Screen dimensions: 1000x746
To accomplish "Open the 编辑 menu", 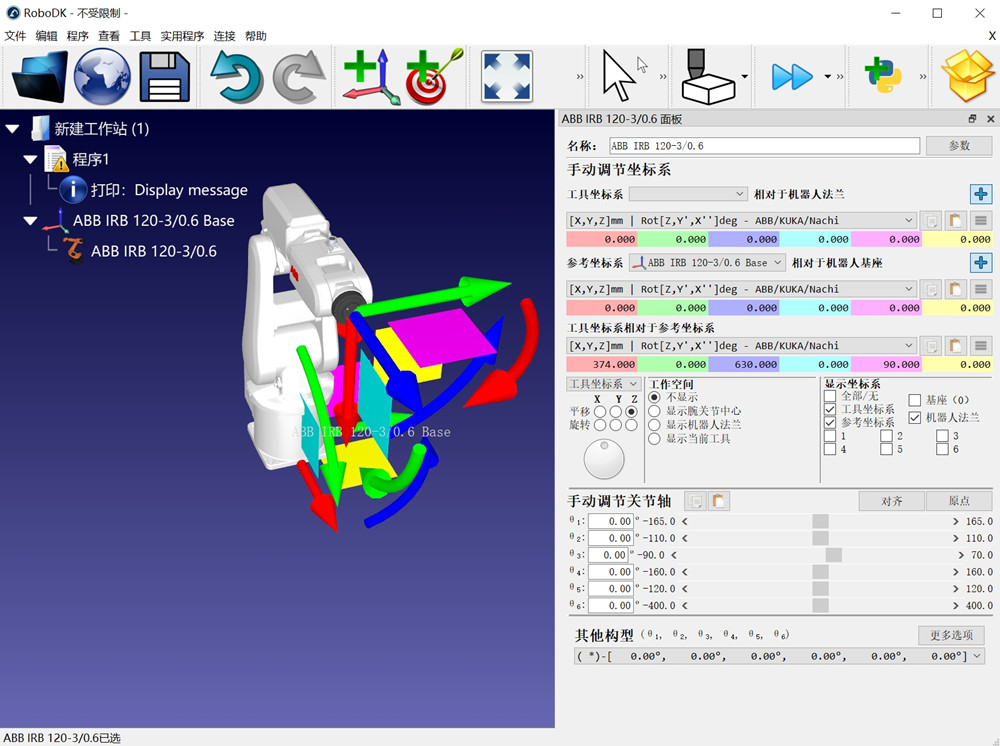I will (47, 36).
